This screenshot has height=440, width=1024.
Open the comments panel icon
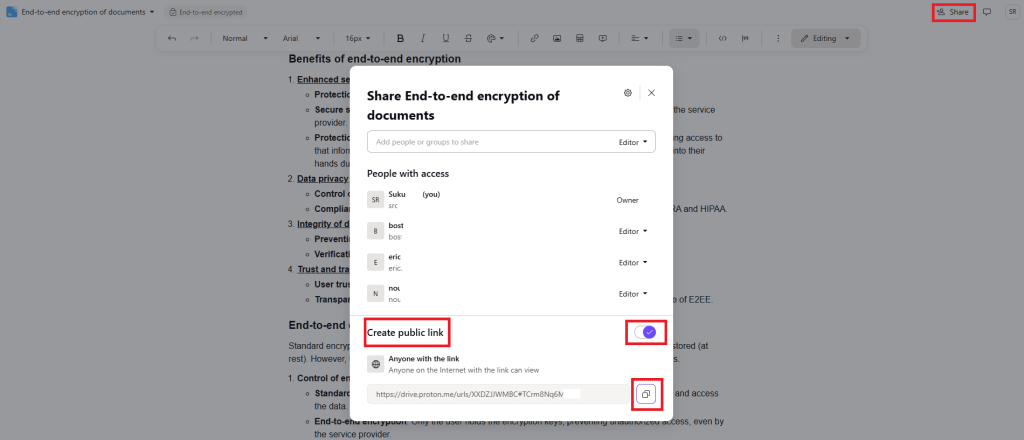pos(987,12)
